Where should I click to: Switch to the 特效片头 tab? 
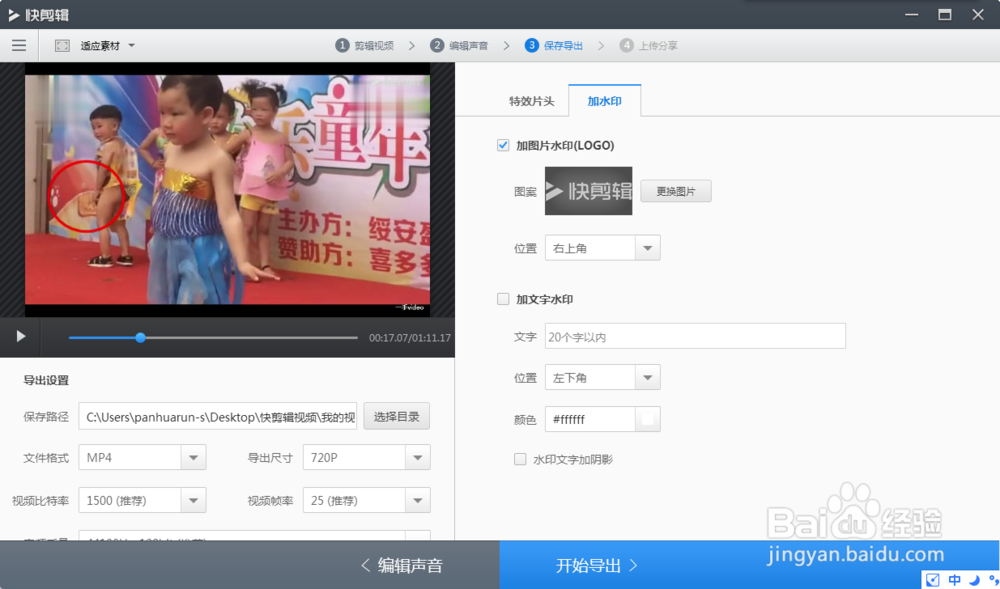[531, 101]
